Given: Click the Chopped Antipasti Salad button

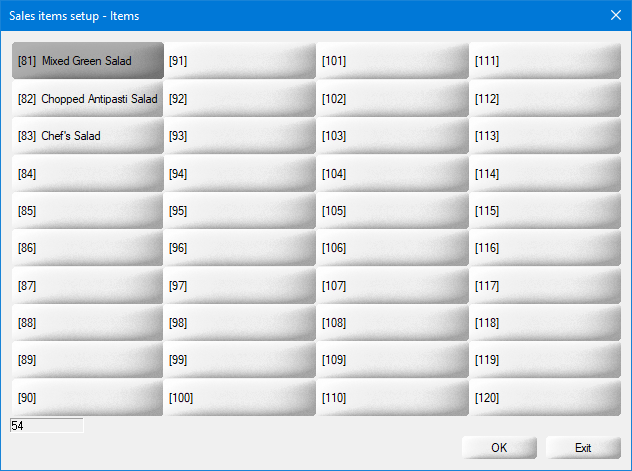Looking at the screenshot, I should [88, 99].
